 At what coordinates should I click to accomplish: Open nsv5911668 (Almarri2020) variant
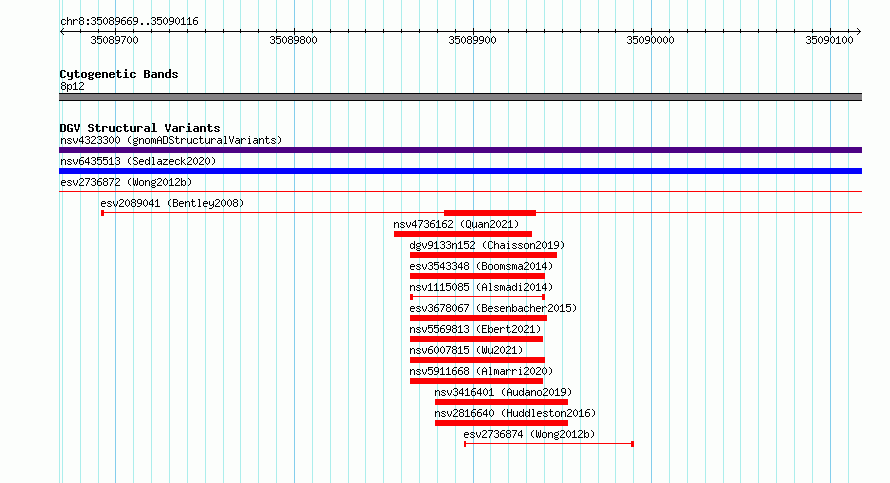point(481,371)
